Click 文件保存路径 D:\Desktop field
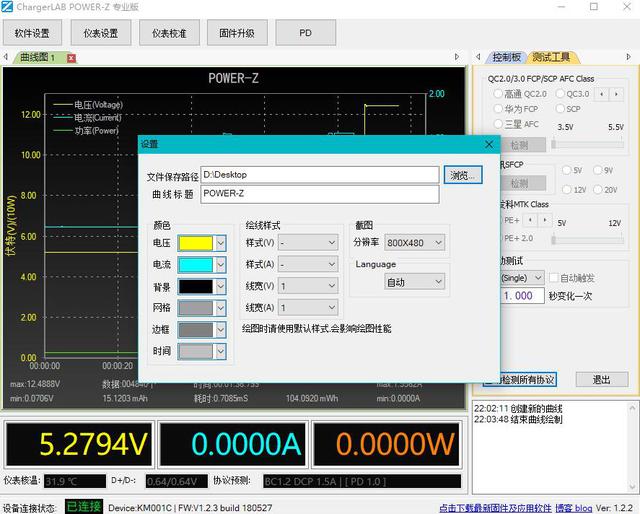 [320, 175]
